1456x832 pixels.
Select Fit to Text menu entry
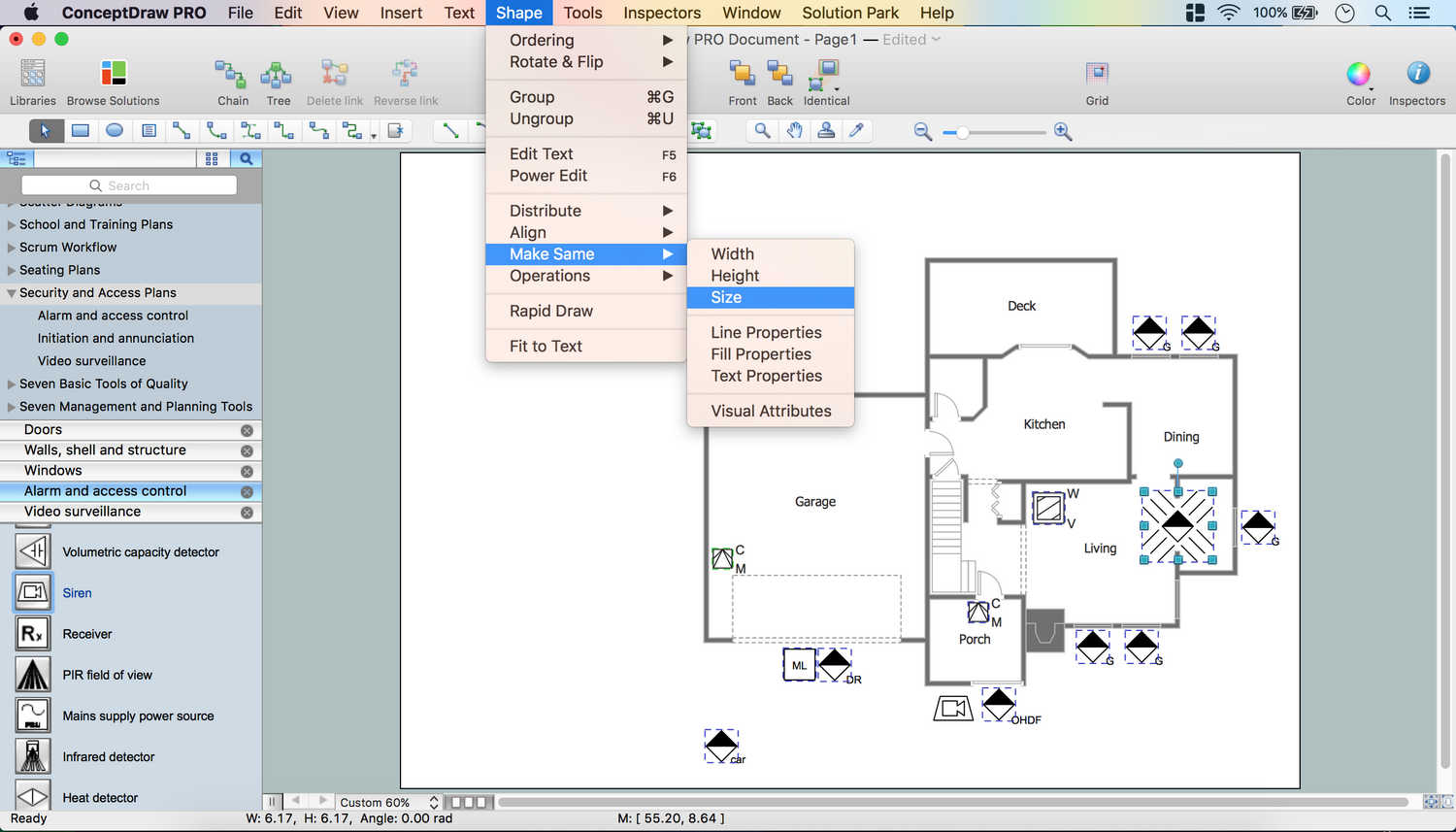pos(546,347)
